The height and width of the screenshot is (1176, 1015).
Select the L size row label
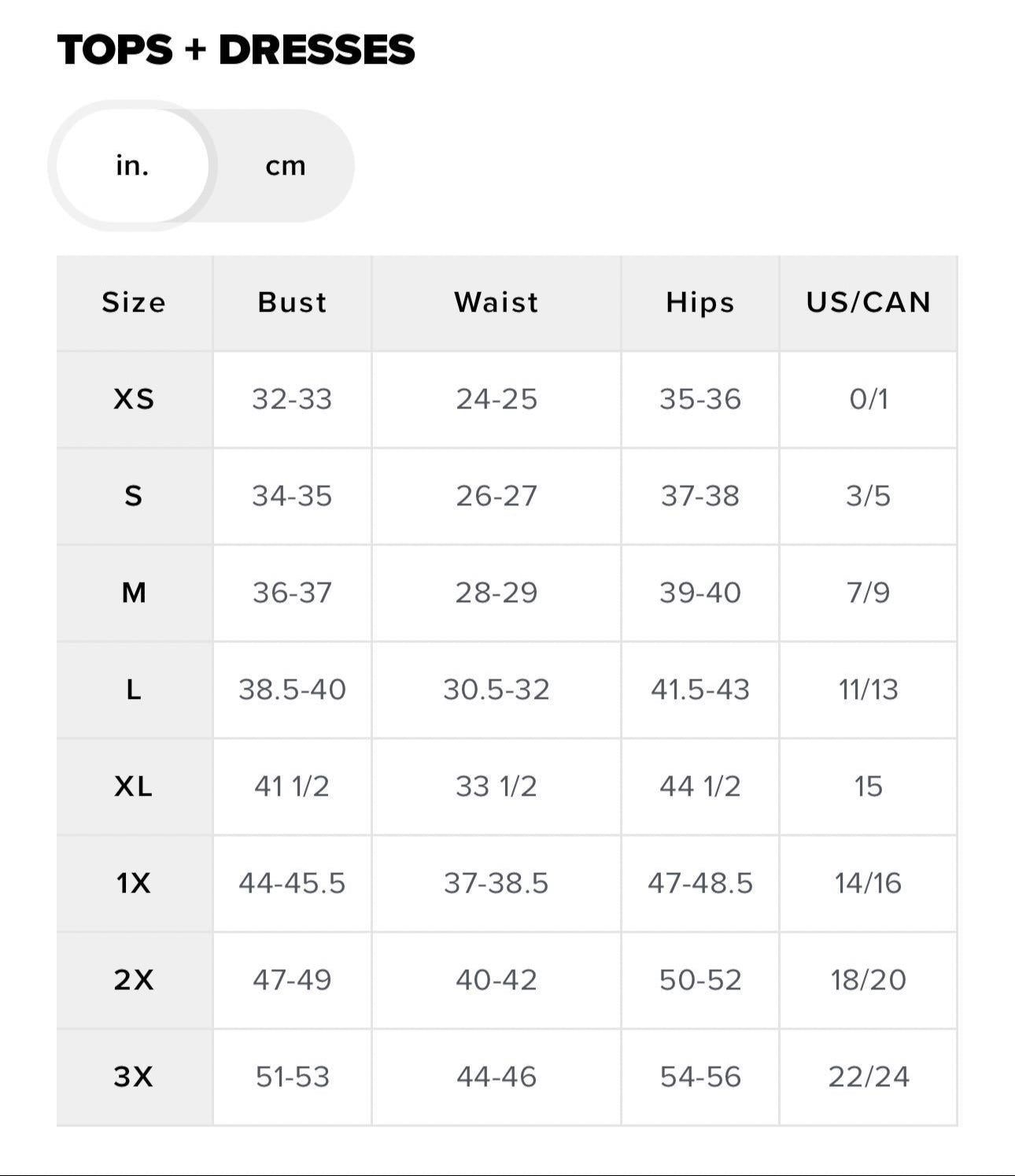tap(134, 690)
